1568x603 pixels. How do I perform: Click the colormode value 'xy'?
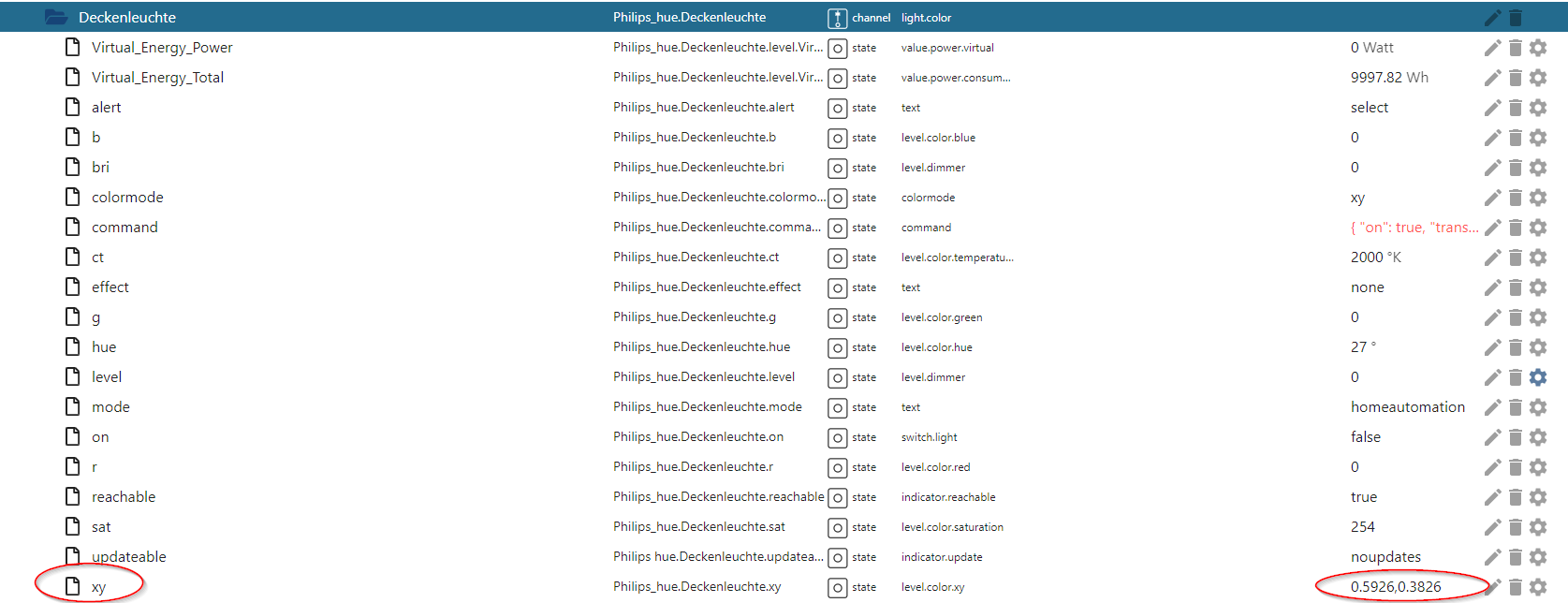coord(1357,198)
